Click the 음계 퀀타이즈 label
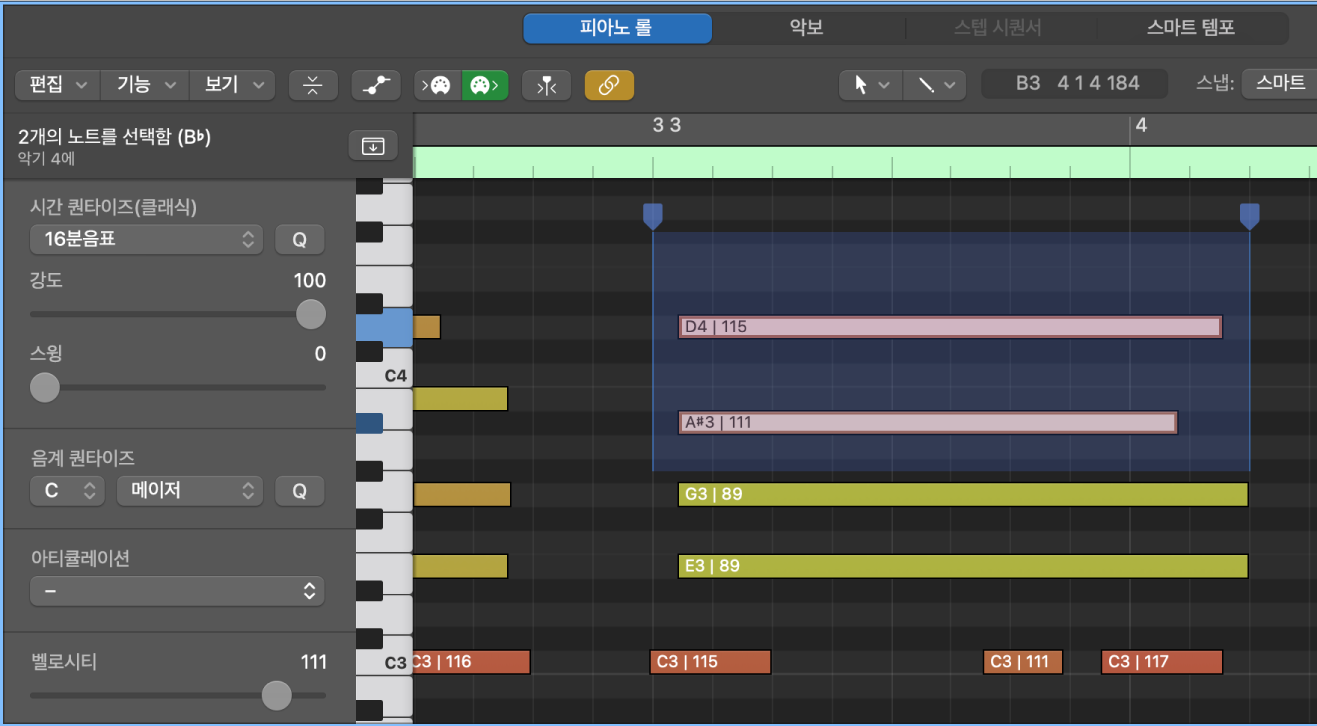 pos(83,457)
